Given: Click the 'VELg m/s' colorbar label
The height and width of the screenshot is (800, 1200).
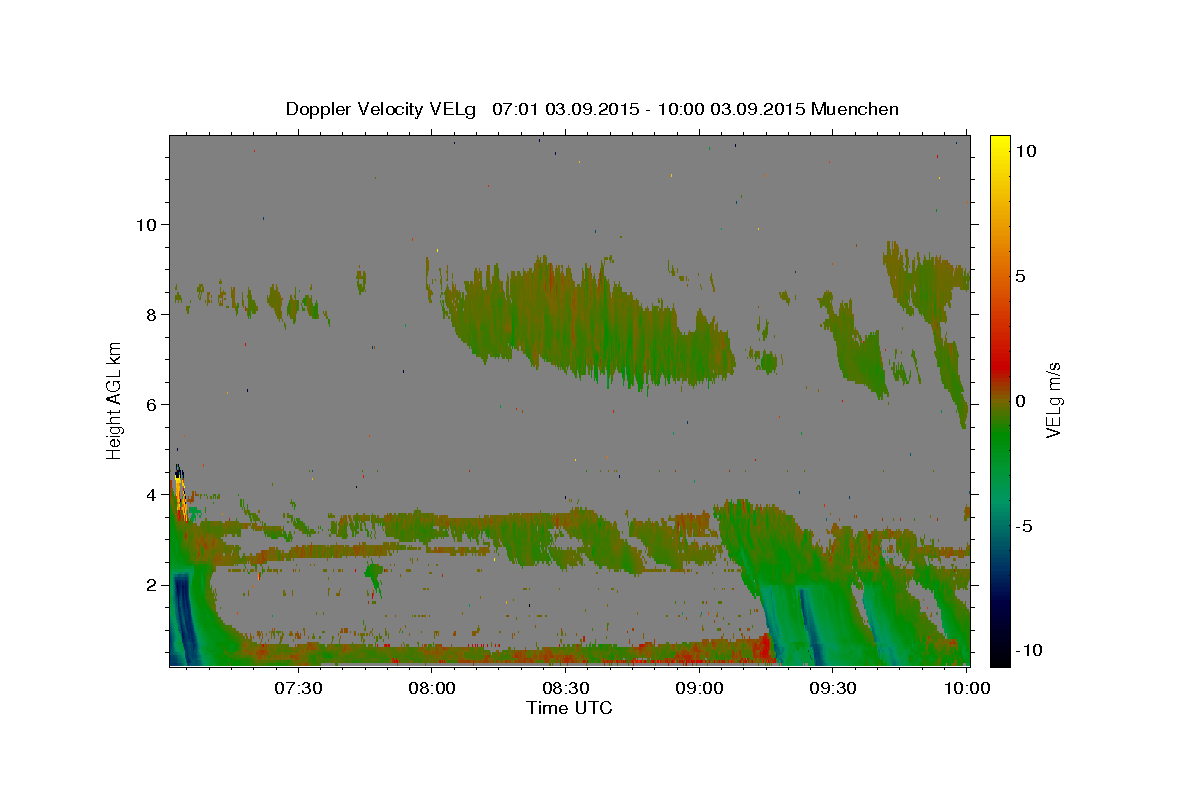Looking at the screenshot, I should point(1053,400).
